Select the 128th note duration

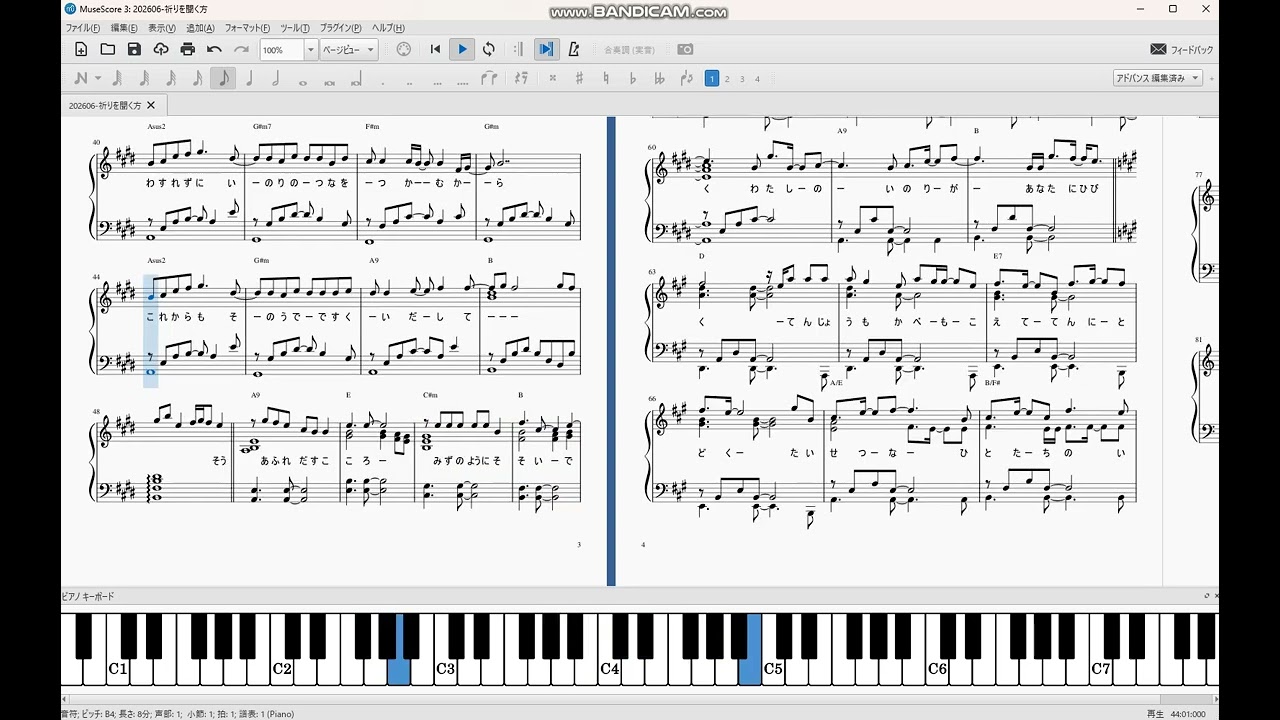118,78
